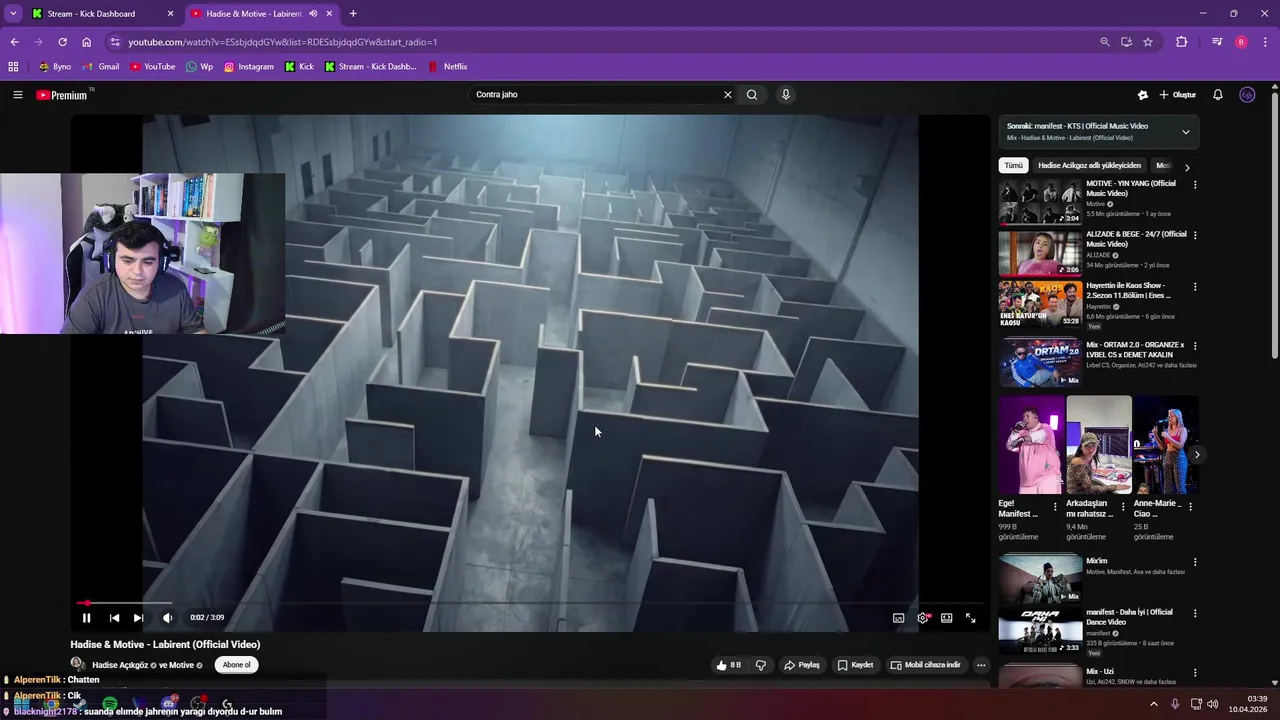
Task: Open the Gmail bookmark
Action: click(101, 67)
